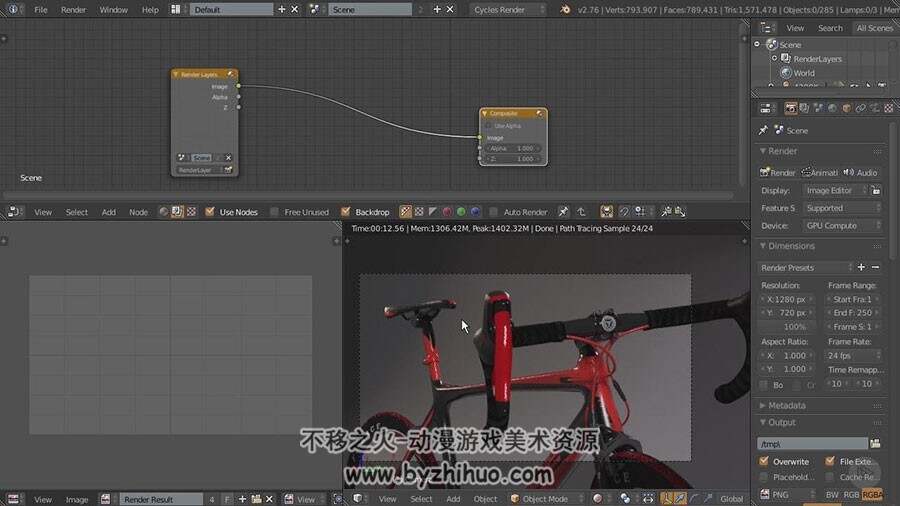Toggle Use Alpha on Composite node
This screenshot has height=506, width=900.
click(489, 126)
